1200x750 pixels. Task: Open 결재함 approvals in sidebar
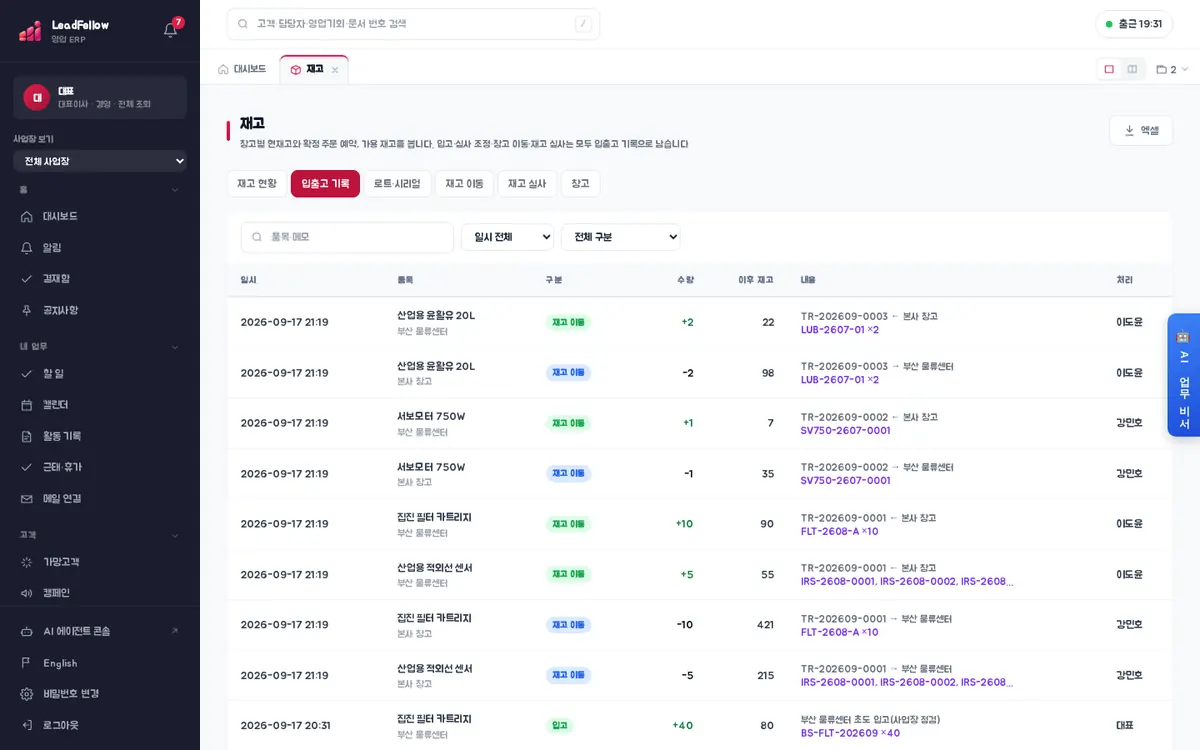(100, 278)
